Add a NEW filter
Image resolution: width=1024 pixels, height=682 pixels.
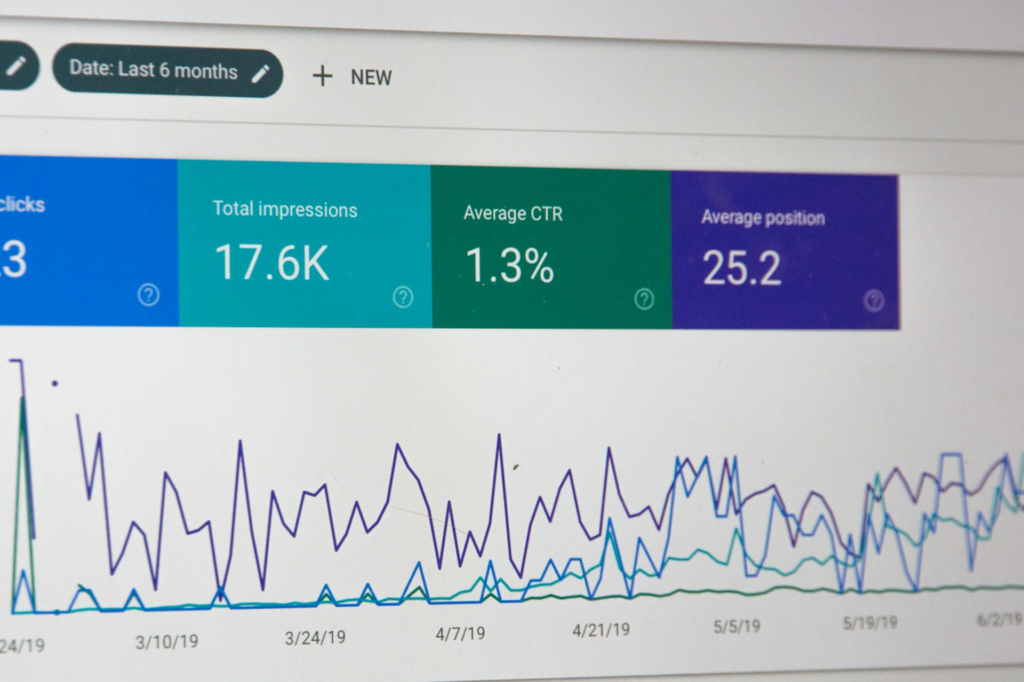371,77
